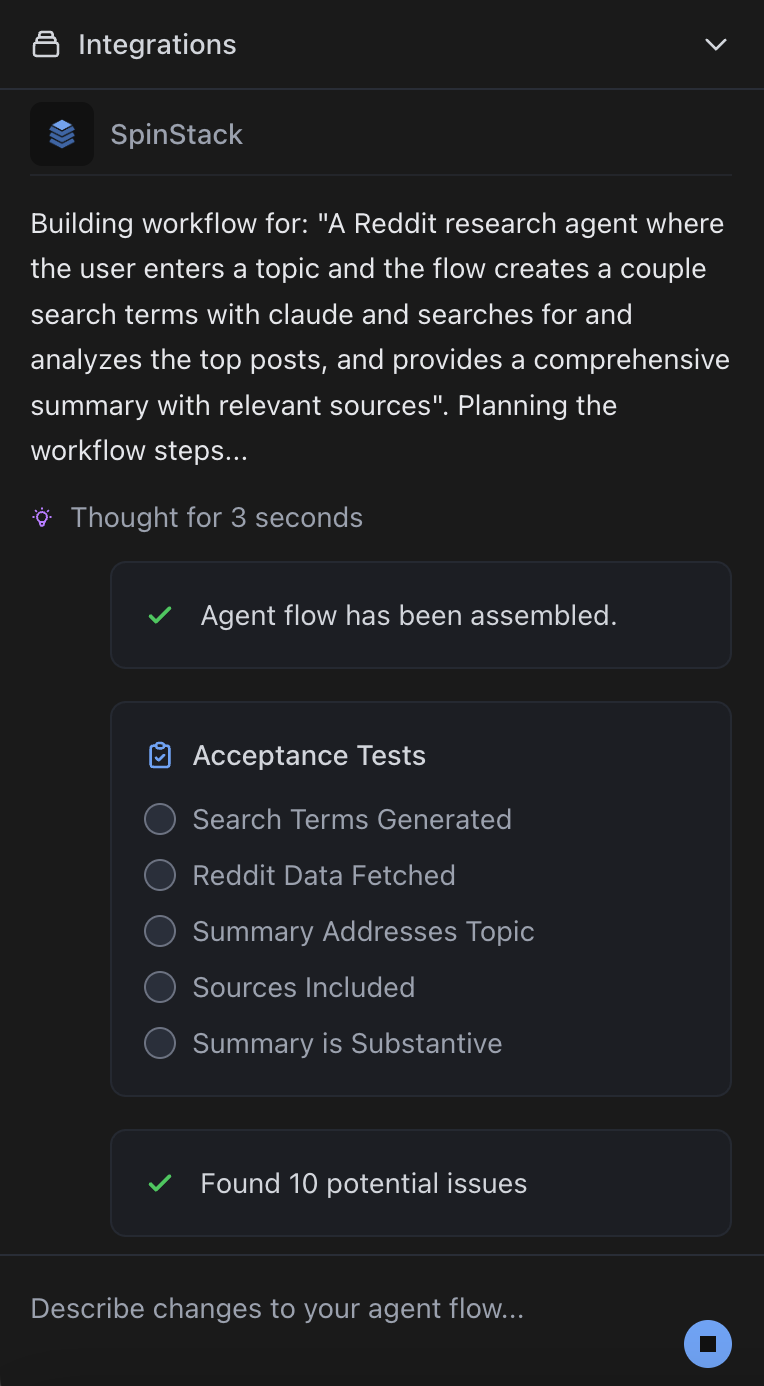This screenshot has width=764, height=1386.
Task: Click the SpinStack title text
Action: pos(177,134)
